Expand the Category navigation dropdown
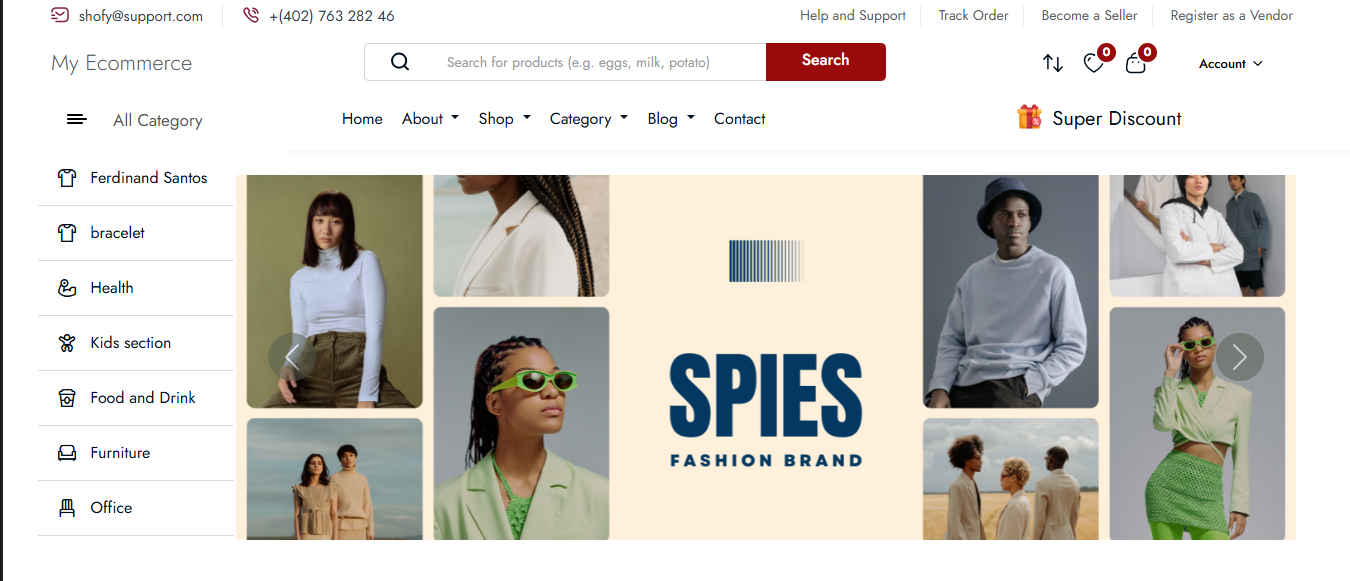 (x=588, y=119)
